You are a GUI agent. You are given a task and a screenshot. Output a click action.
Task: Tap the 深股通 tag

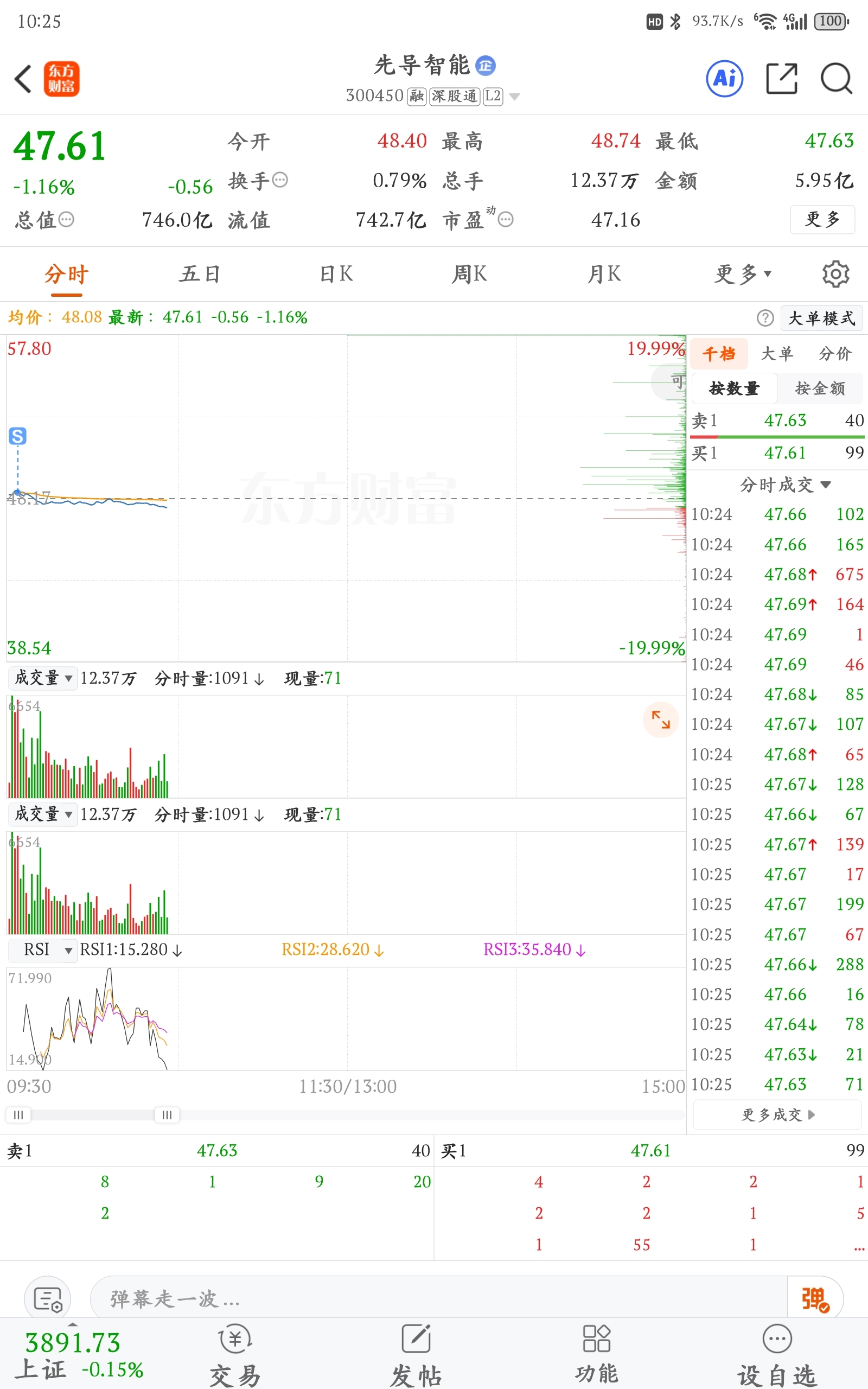point(454,96)
